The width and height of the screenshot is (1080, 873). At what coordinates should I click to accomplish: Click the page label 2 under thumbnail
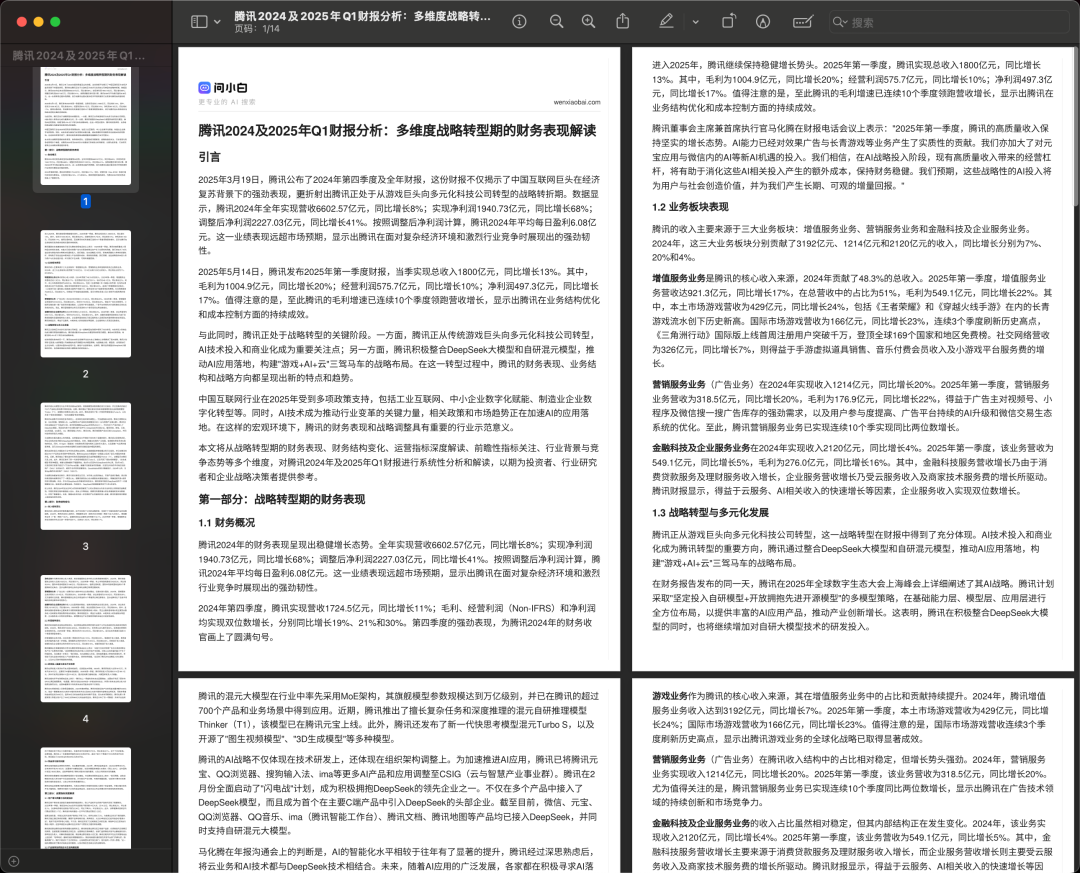[85, 374]
